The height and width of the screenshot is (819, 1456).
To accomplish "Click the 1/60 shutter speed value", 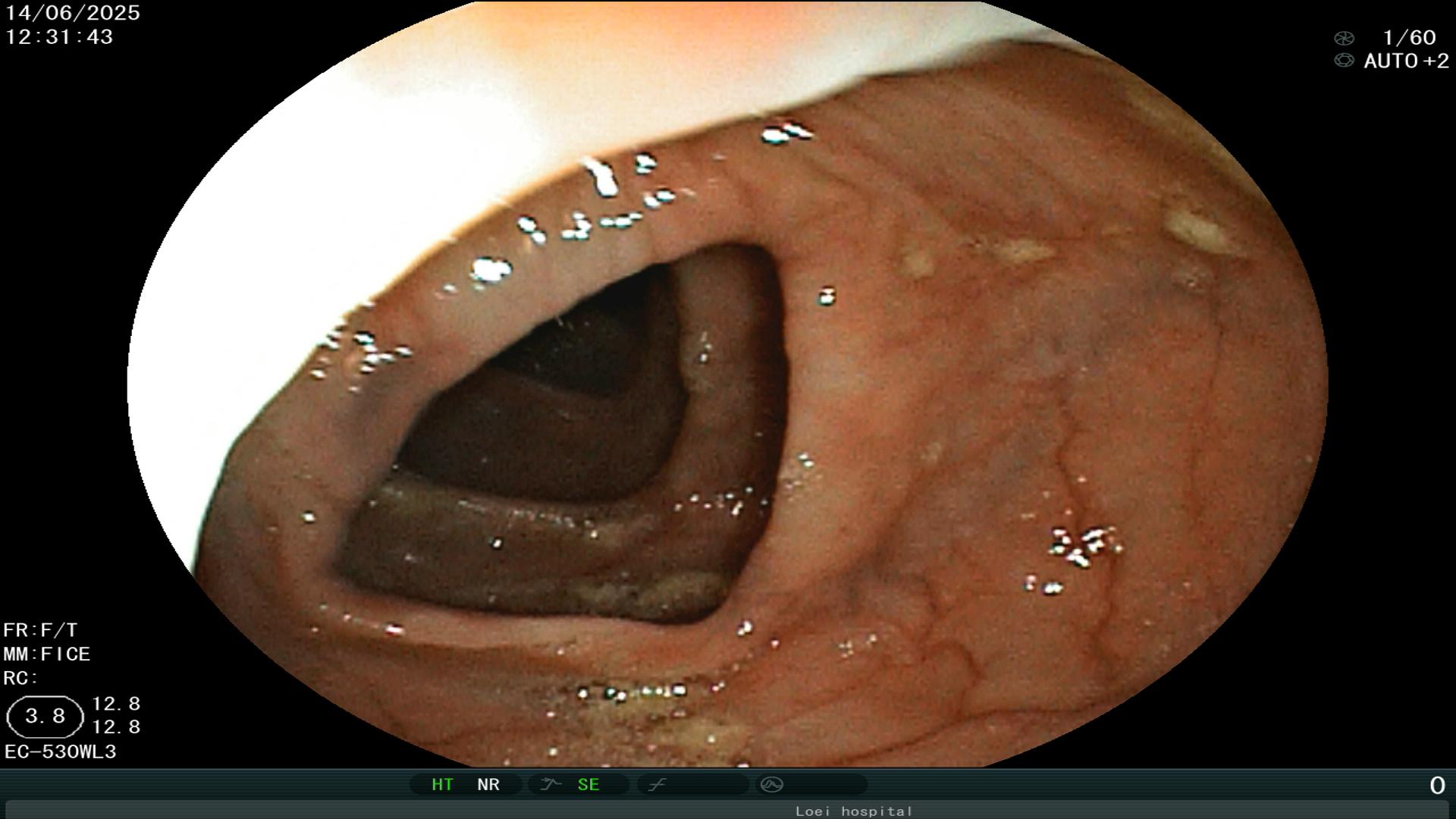I will [x=1409, y=38].
